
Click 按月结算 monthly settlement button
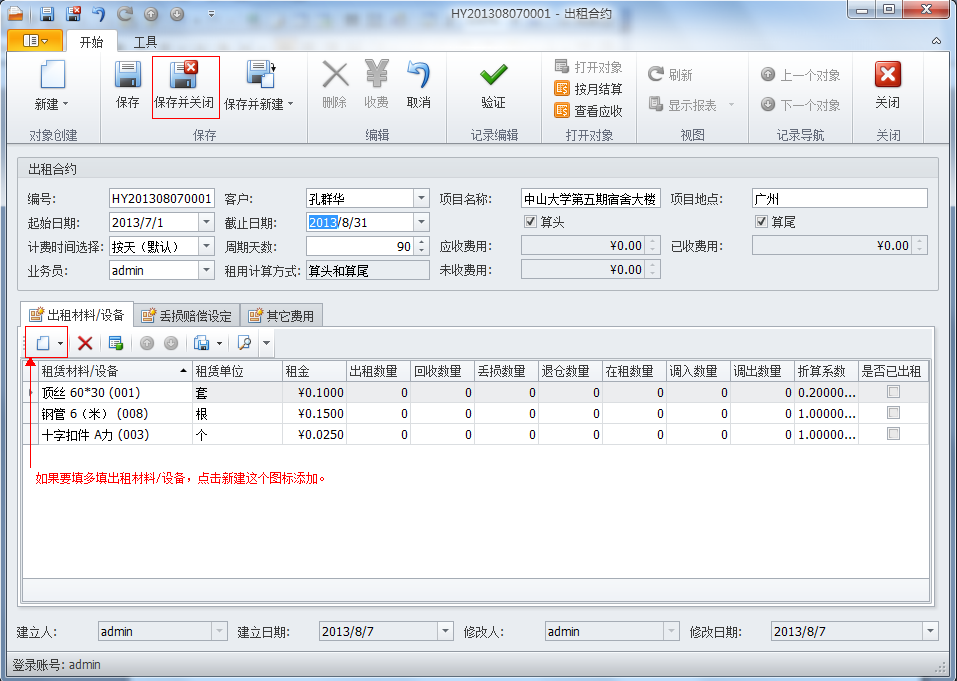pyautogui.click(x=589, y=89)
